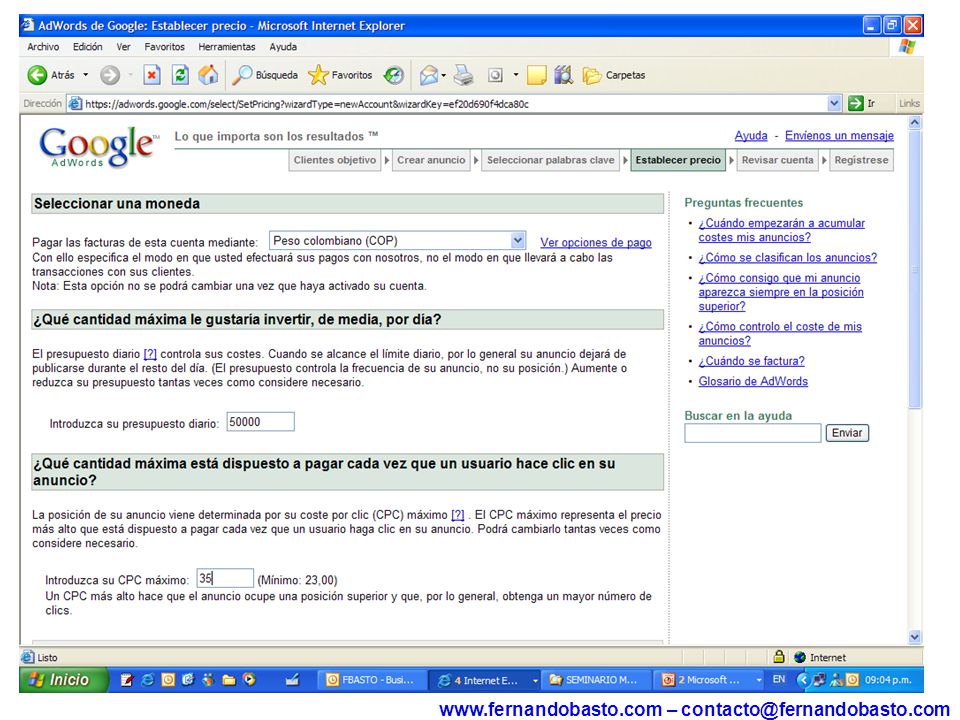Click the Mail envelope toolbar icon
The image size is (960, 720).
coord(429,75)
